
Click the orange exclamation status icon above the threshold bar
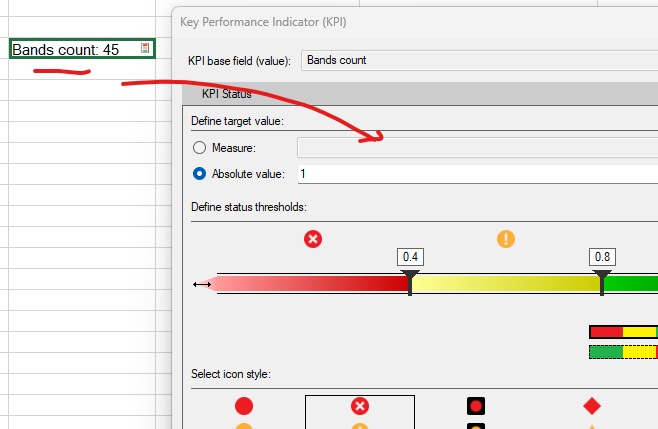tap(506, 239)
